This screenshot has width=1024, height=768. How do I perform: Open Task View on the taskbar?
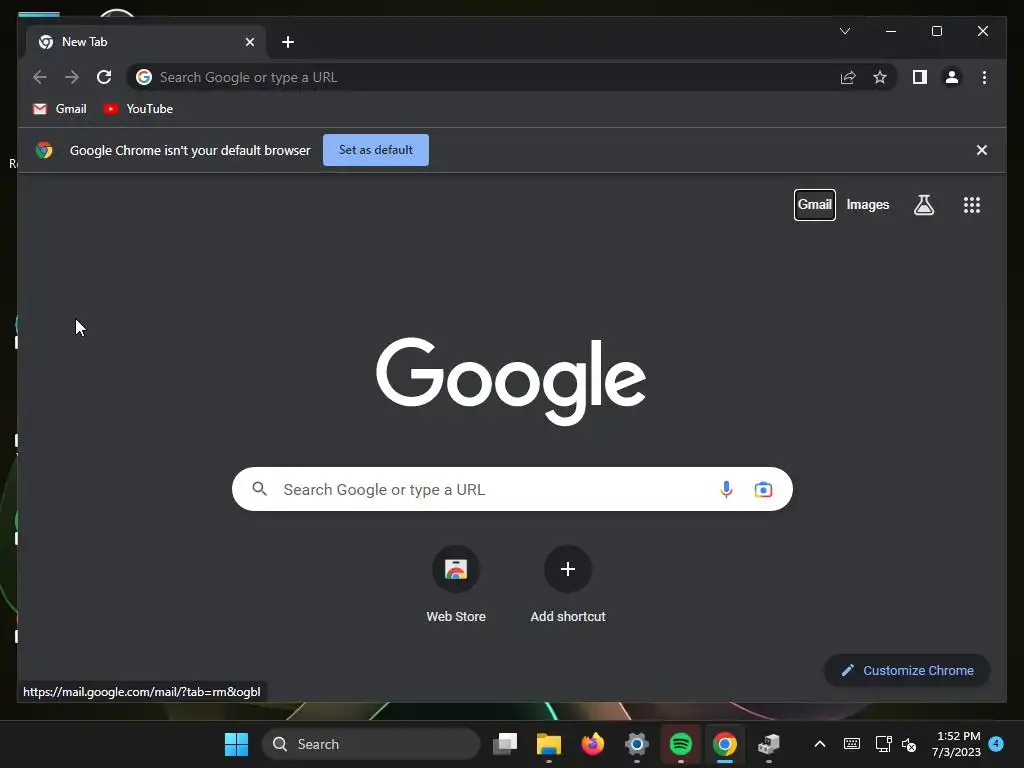(x=505, y=744)
